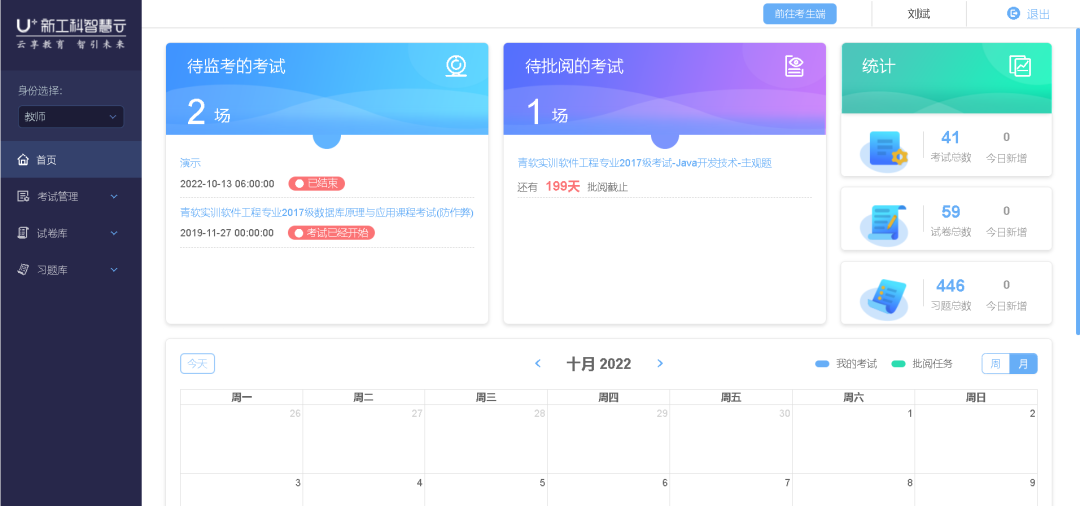Go to next month in calendar

pyautogui.click(x=660, y=363)
